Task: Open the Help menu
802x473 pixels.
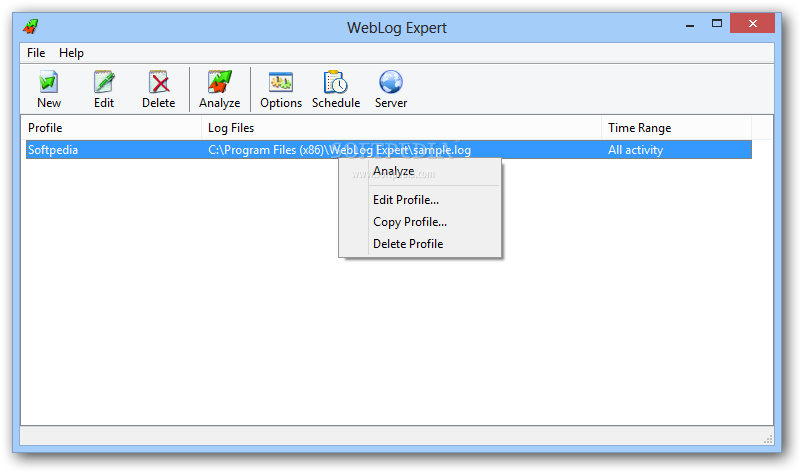Action: point(71,53)
